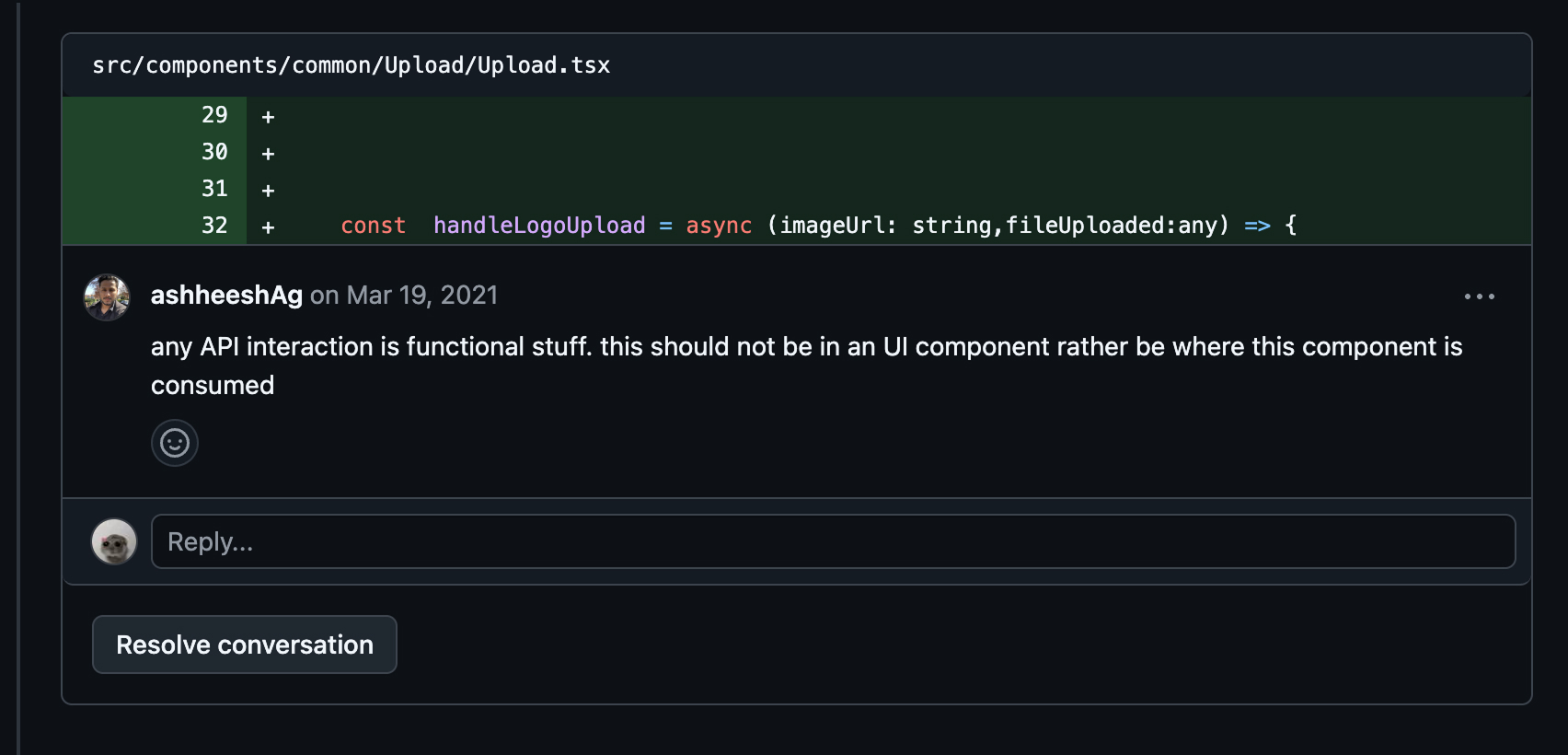
Task: Click the async keyword in line 32
Action: click(x=719, y=226)
